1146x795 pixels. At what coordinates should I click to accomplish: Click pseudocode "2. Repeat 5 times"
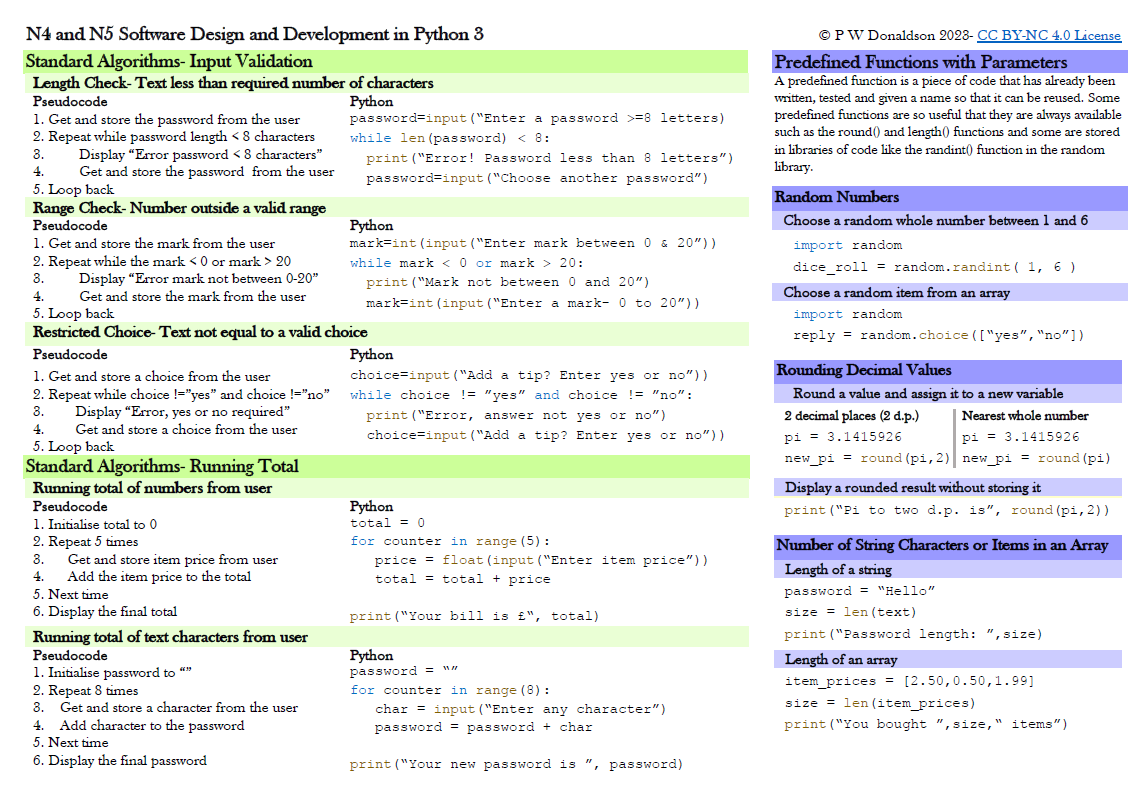[86, 541]
